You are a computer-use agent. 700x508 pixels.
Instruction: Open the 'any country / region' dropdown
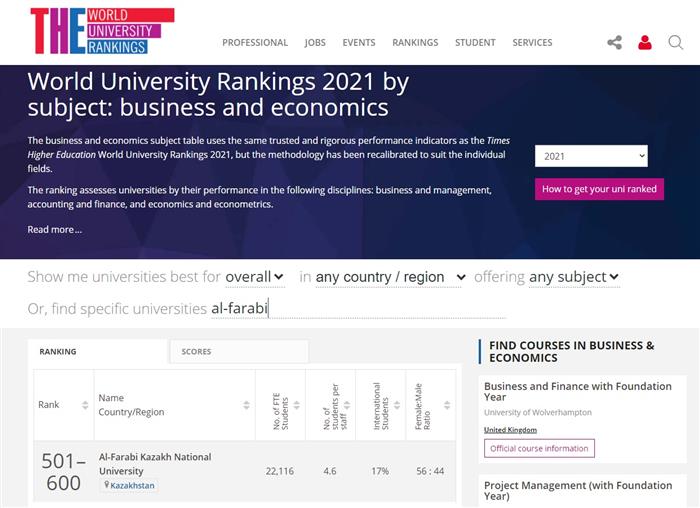click(x=391, y=276)
